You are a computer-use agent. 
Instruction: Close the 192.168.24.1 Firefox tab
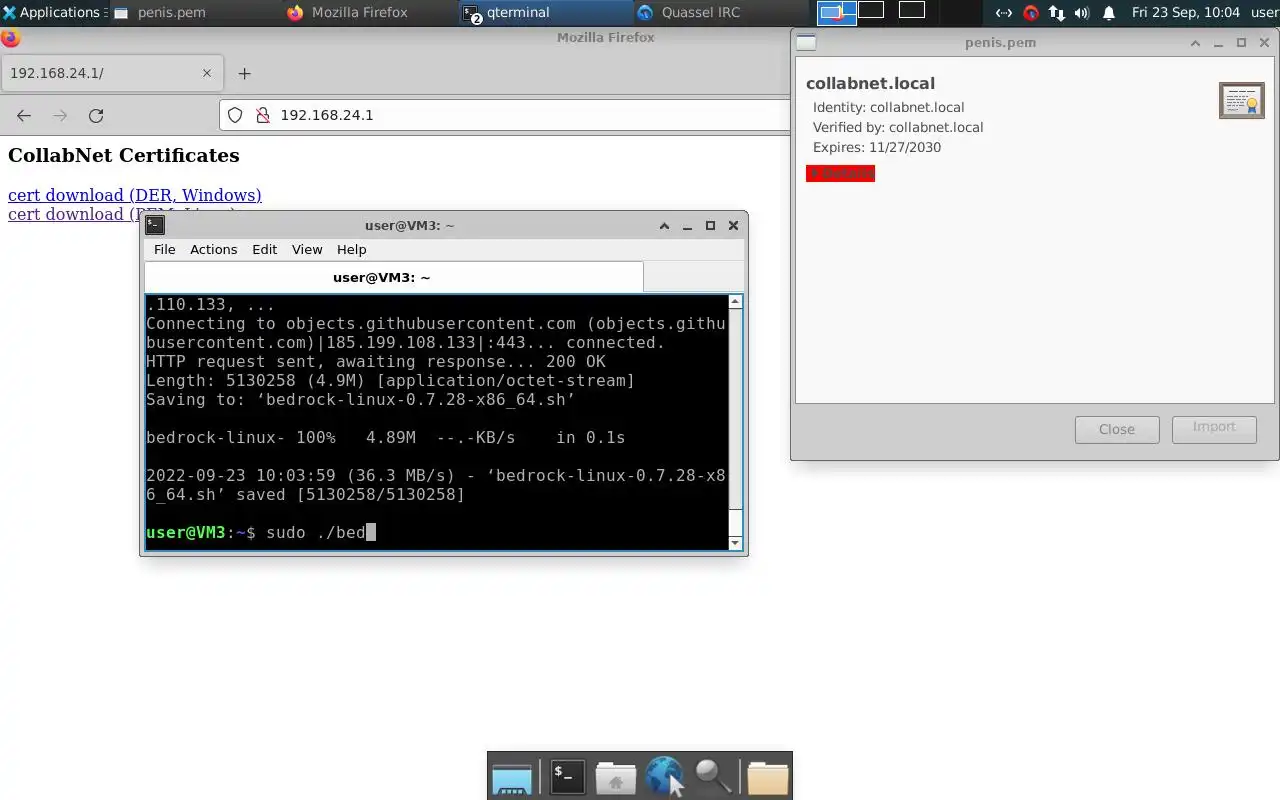point(207,73)
